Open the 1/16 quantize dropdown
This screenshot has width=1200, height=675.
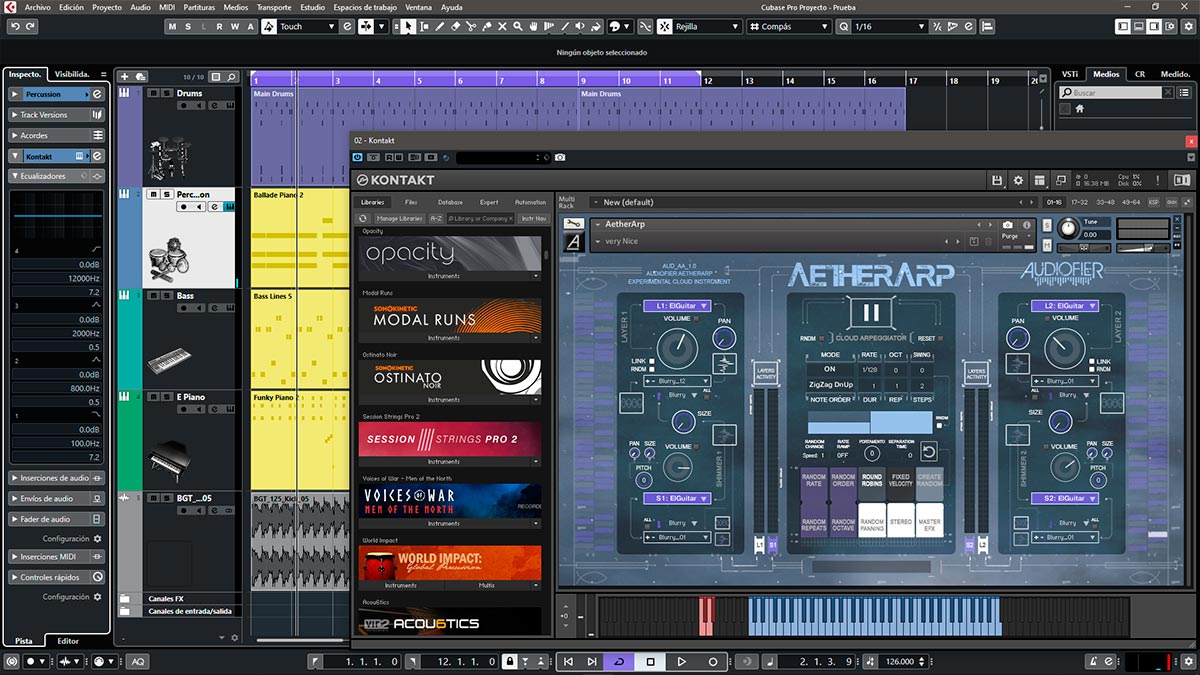click(890, 26)
